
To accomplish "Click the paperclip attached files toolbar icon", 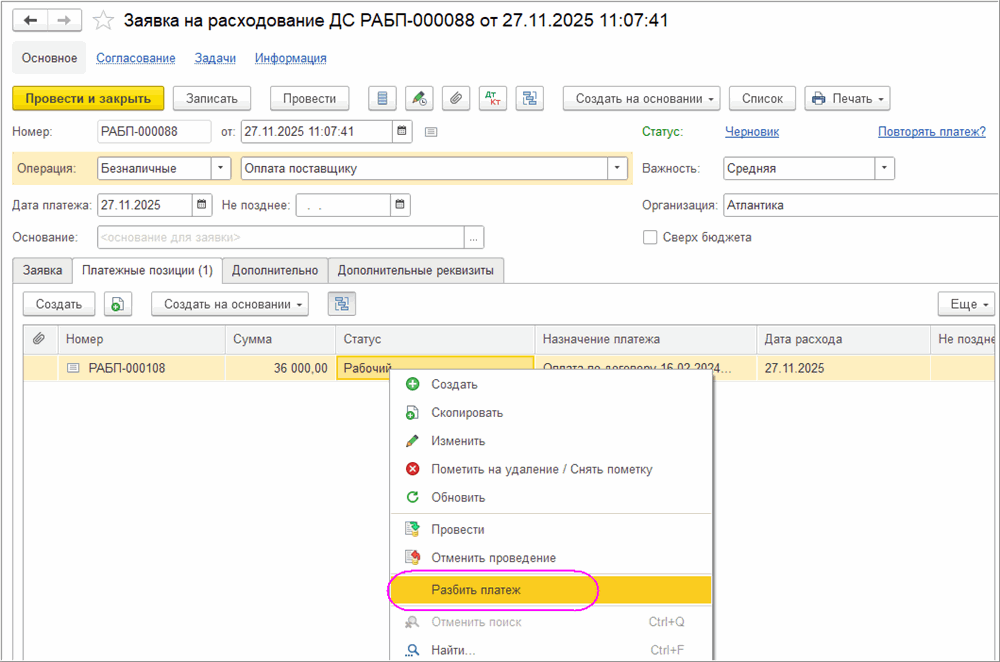I will (x=455, y=98).
